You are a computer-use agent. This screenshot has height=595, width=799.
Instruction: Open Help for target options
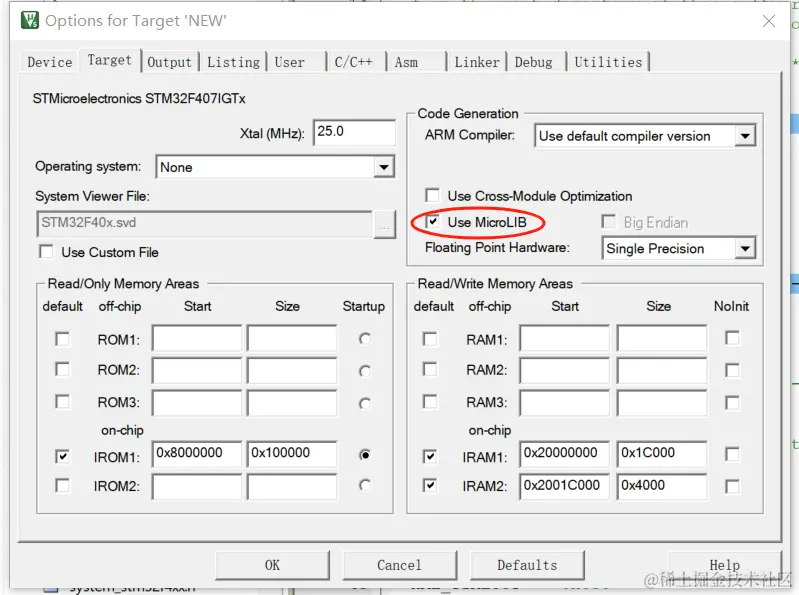(x=725, y=565)
